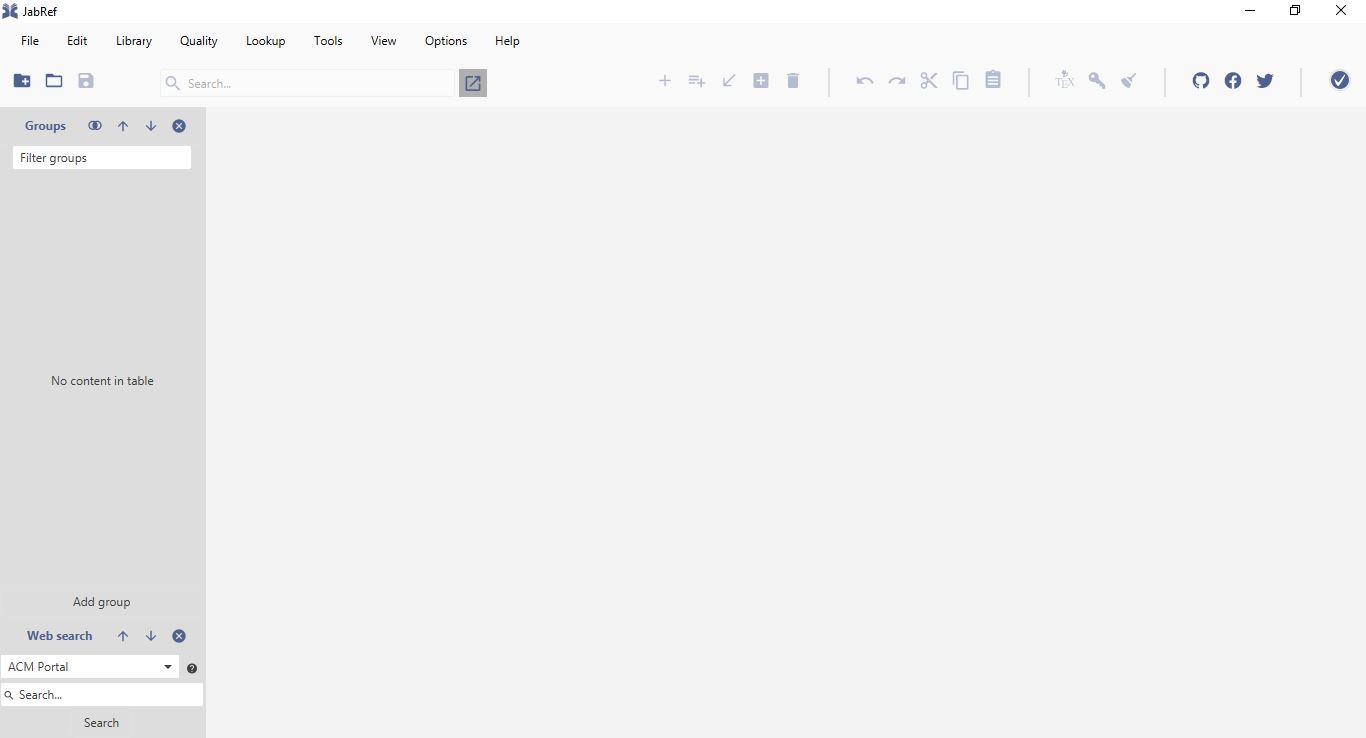Open the TeX push-to-application icon
Screen dimensions: 1366x738
click(x=1065, y=80)
